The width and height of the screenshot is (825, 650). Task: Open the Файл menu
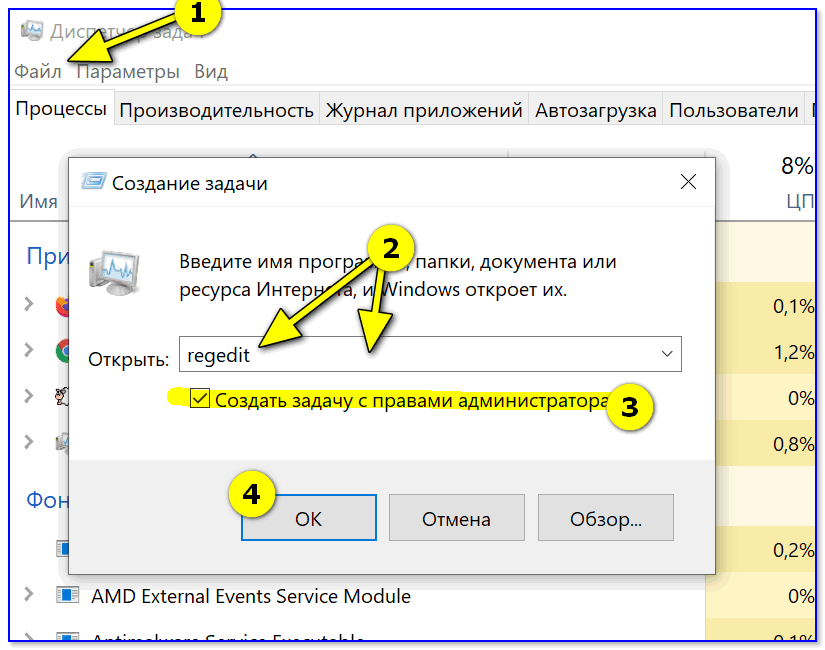(37, 71)
